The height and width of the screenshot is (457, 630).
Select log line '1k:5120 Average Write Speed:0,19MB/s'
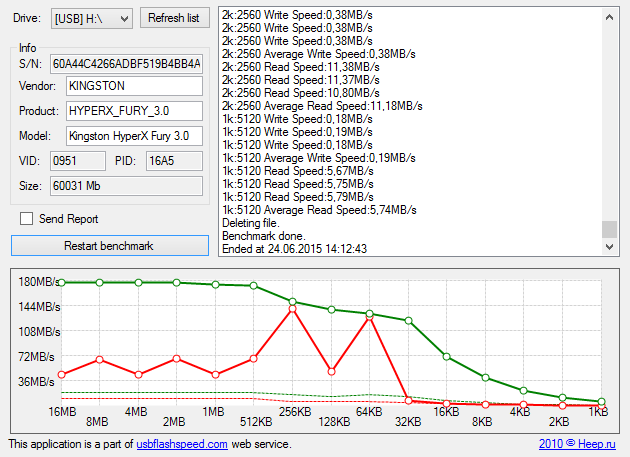click(319, 158)
